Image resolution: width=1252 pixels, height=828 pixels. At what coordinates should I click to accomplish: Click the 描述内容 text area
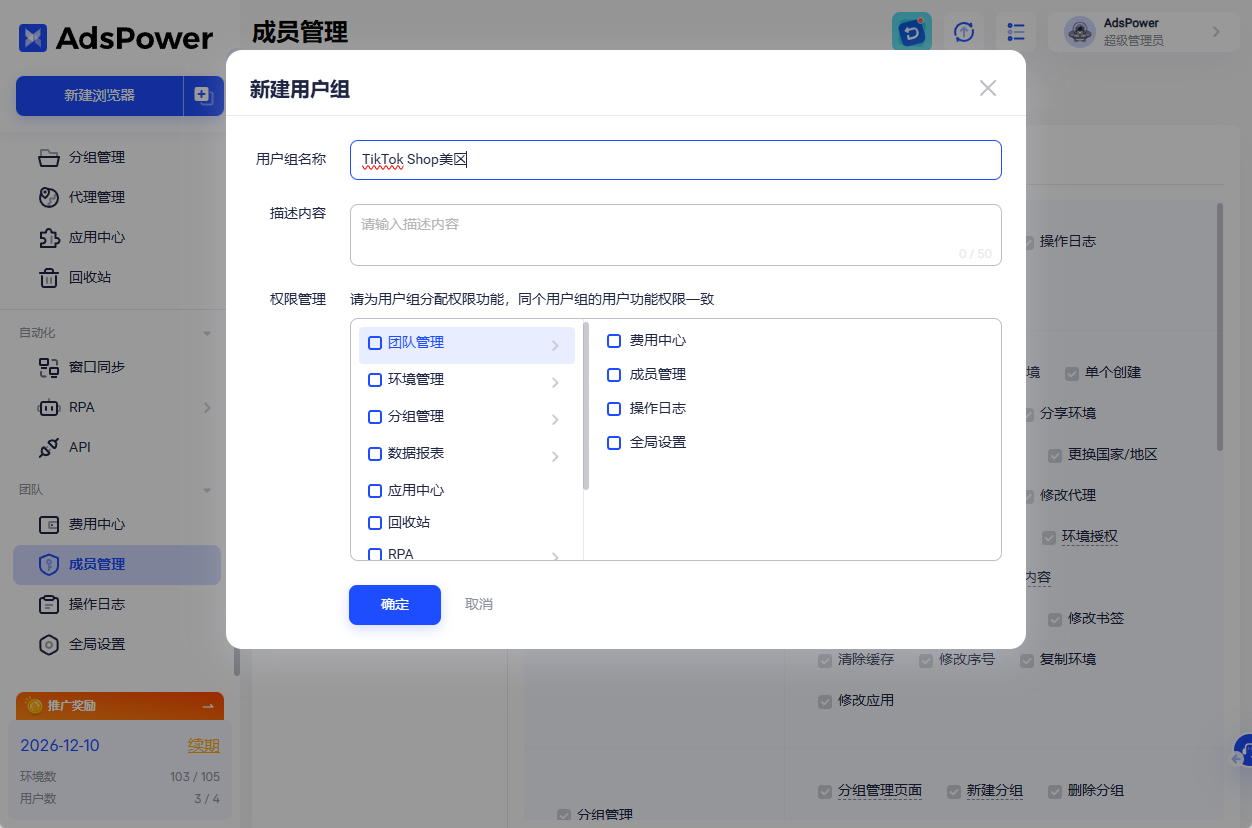click(676, 235)
